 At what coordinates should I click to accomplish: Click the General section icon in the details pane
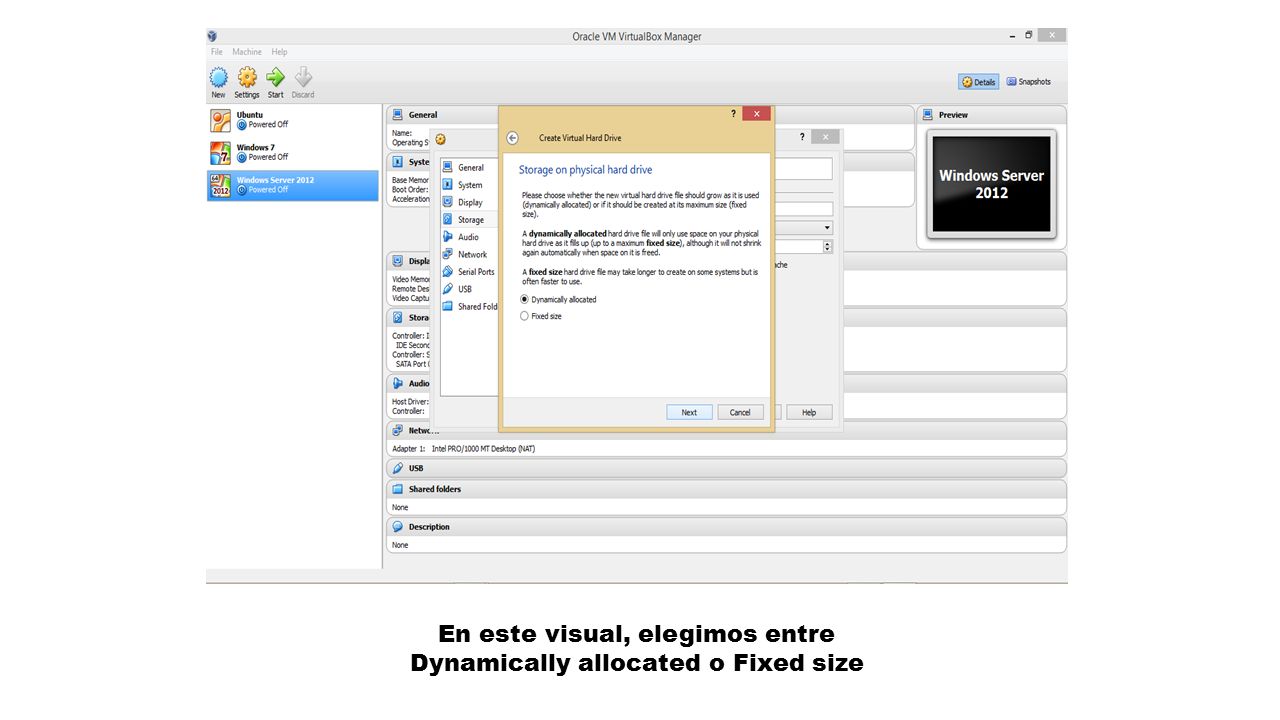tap(398, 115)
